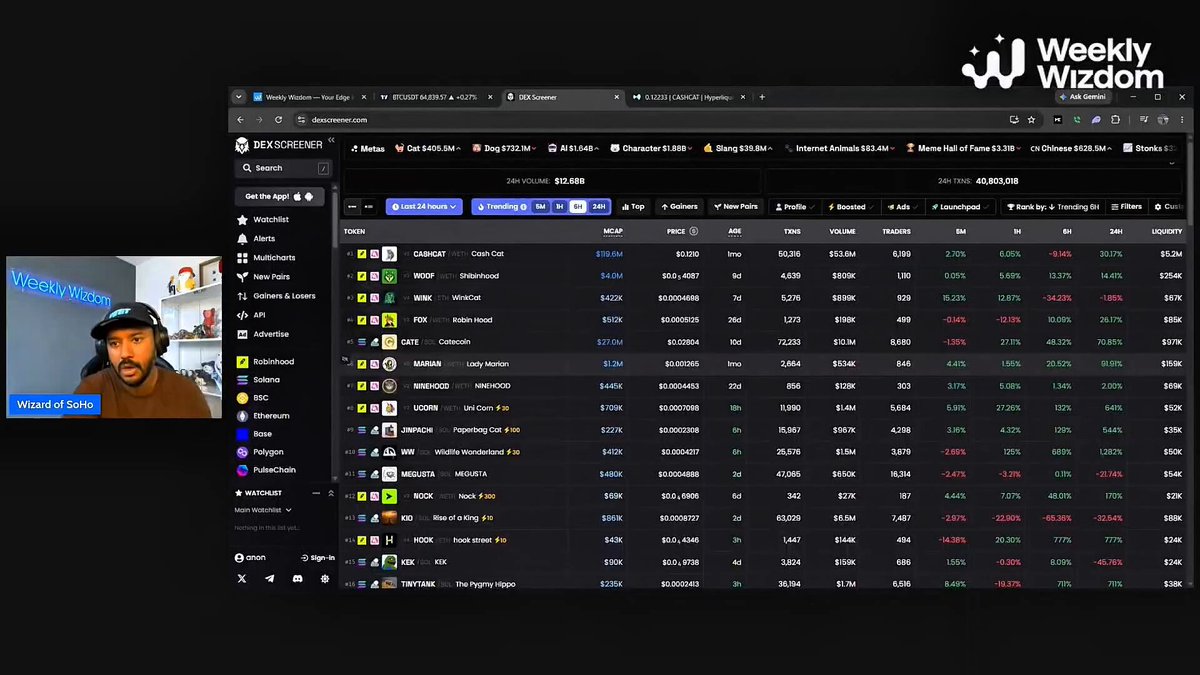This screenshot has height=675, width=1200.
Task: Open the Watchlist star icon in sidebar
Action: pyautogui.click(x=243, y=220)
